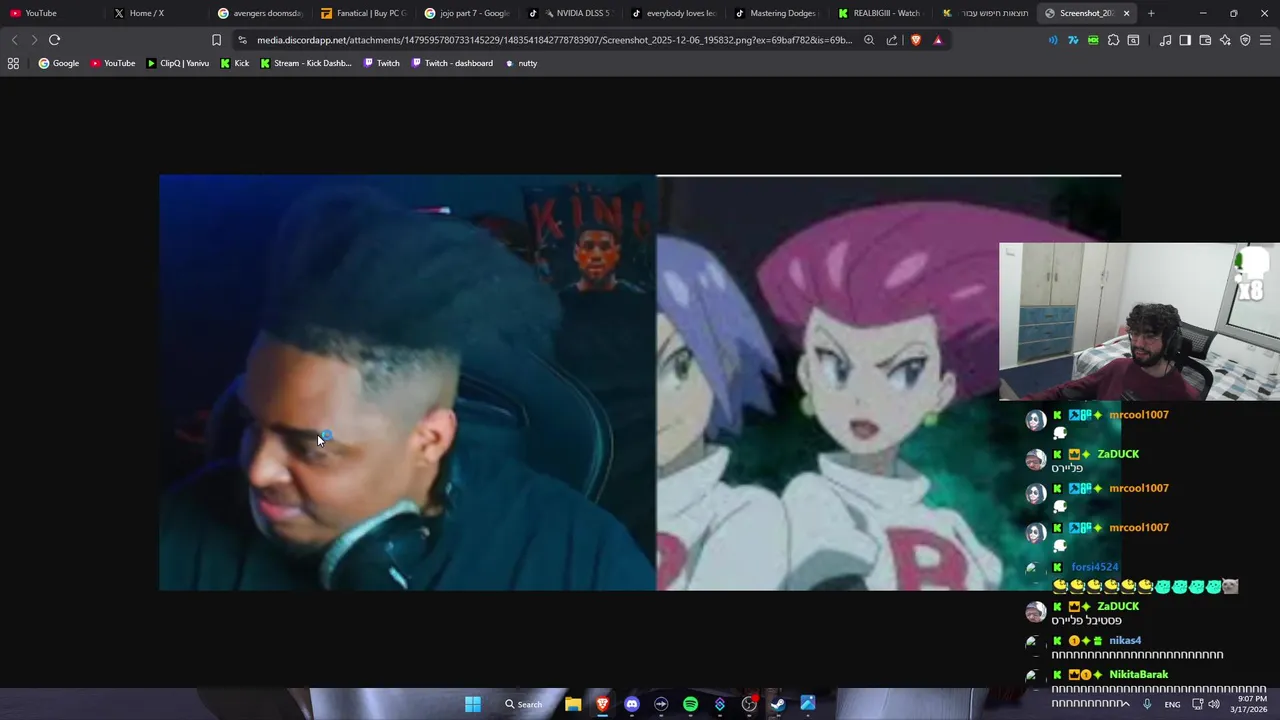Go back using the browser back arrow
Image resolution: width=1280 pixels, height=720 pixels.
pos(14,40)
